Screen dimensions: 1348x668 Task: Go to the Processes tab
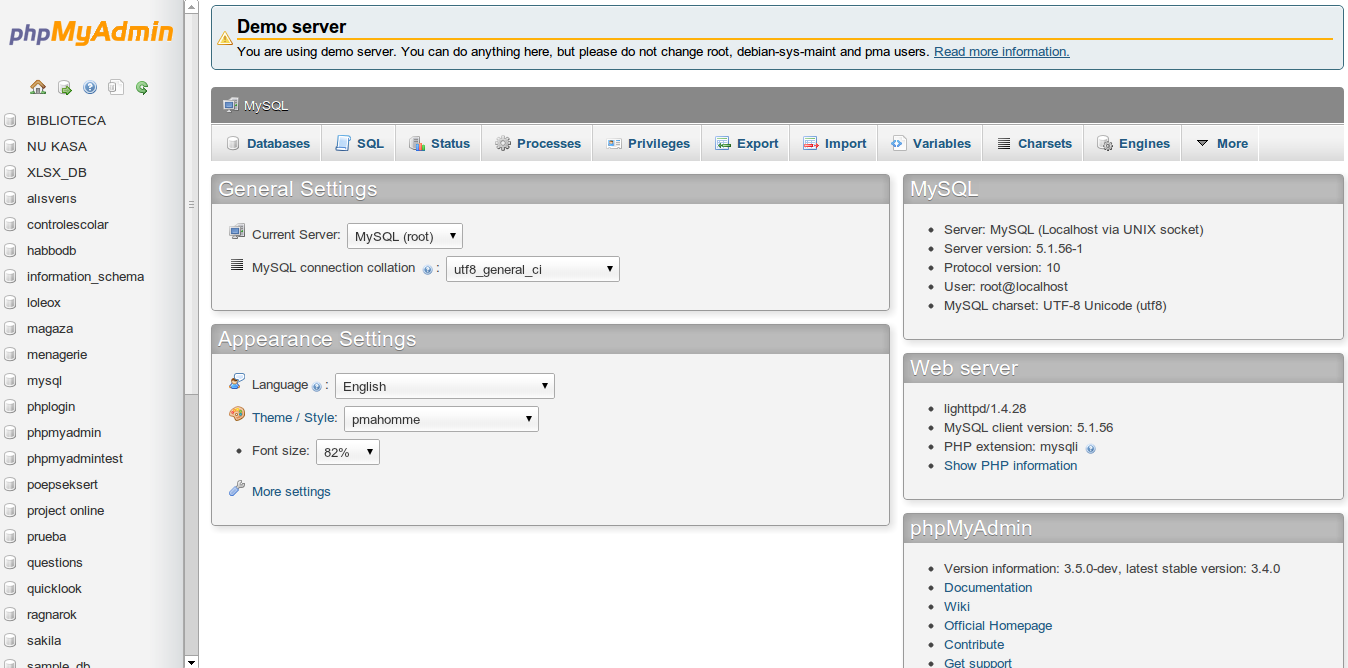[537, 143]
